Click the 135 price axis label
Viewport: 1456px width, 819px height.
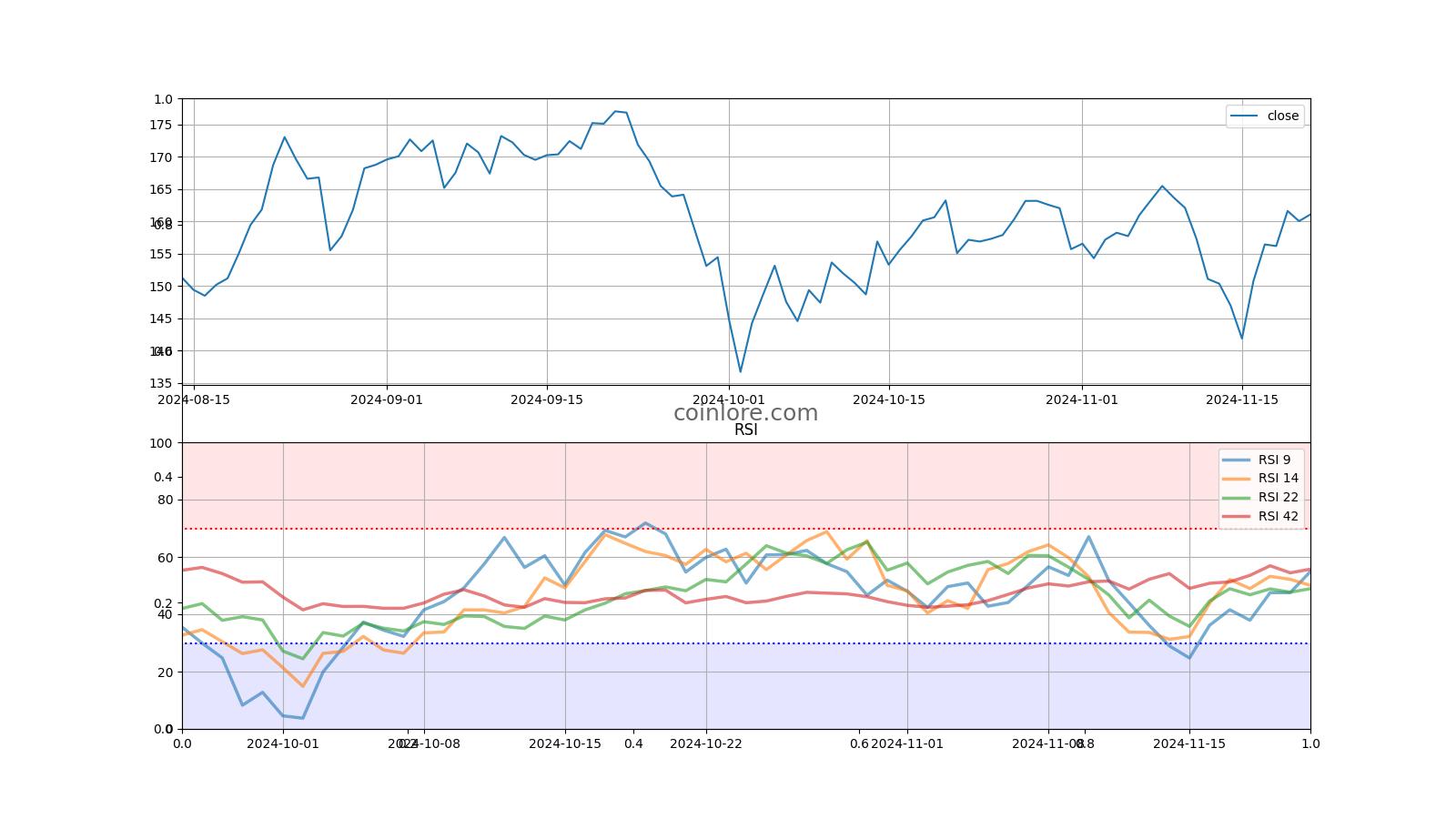pos(161,383)
